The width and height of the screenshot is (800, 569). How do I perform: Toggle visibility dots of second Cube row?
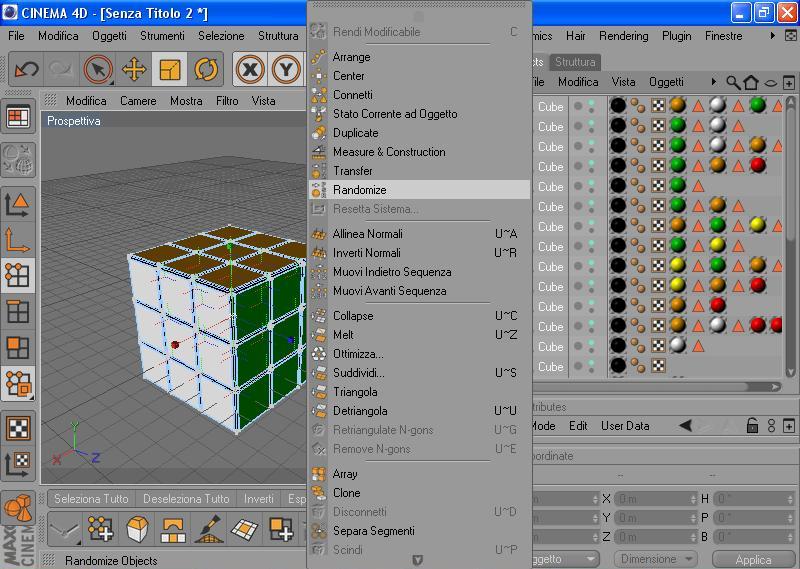[591, 126]
